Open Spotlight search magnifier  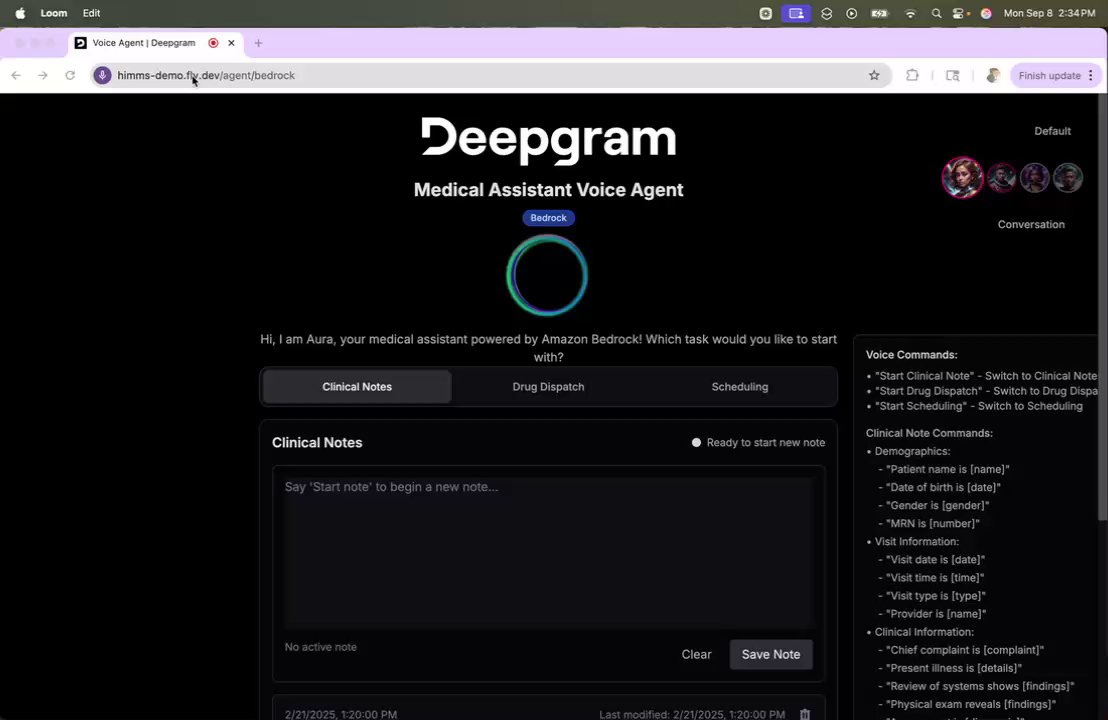click(936, 13)
